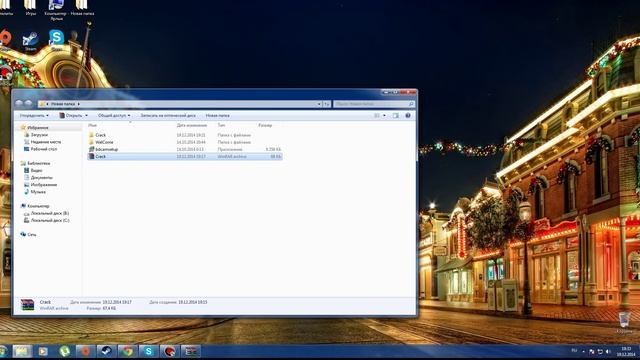Open the uTorrent taskbar icon
The height and width of the screenshot is (360, 640).
coord(64,351)
